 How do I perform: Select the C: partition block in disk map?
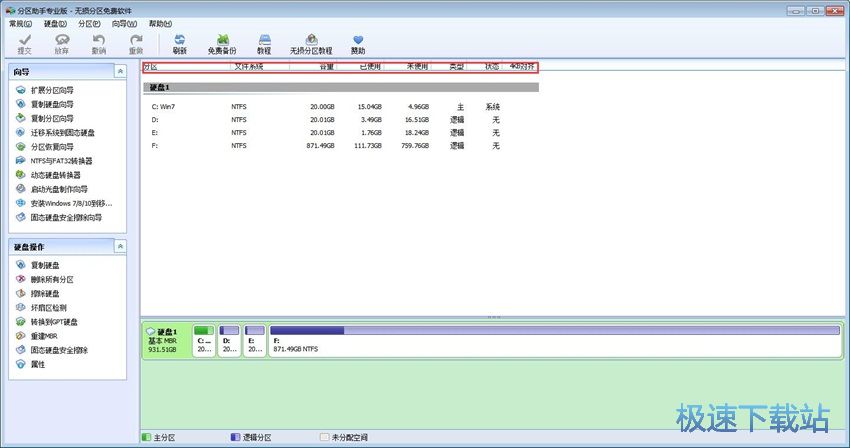point(204,340)
